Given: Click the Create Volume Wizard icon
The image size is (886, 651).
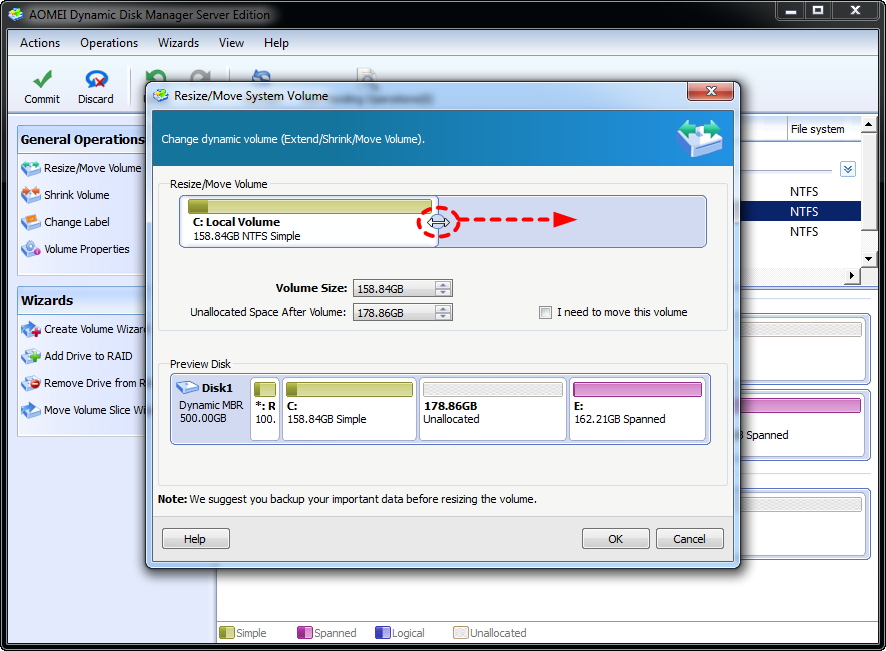Looking at the screenshot, I should coord(31,329).
